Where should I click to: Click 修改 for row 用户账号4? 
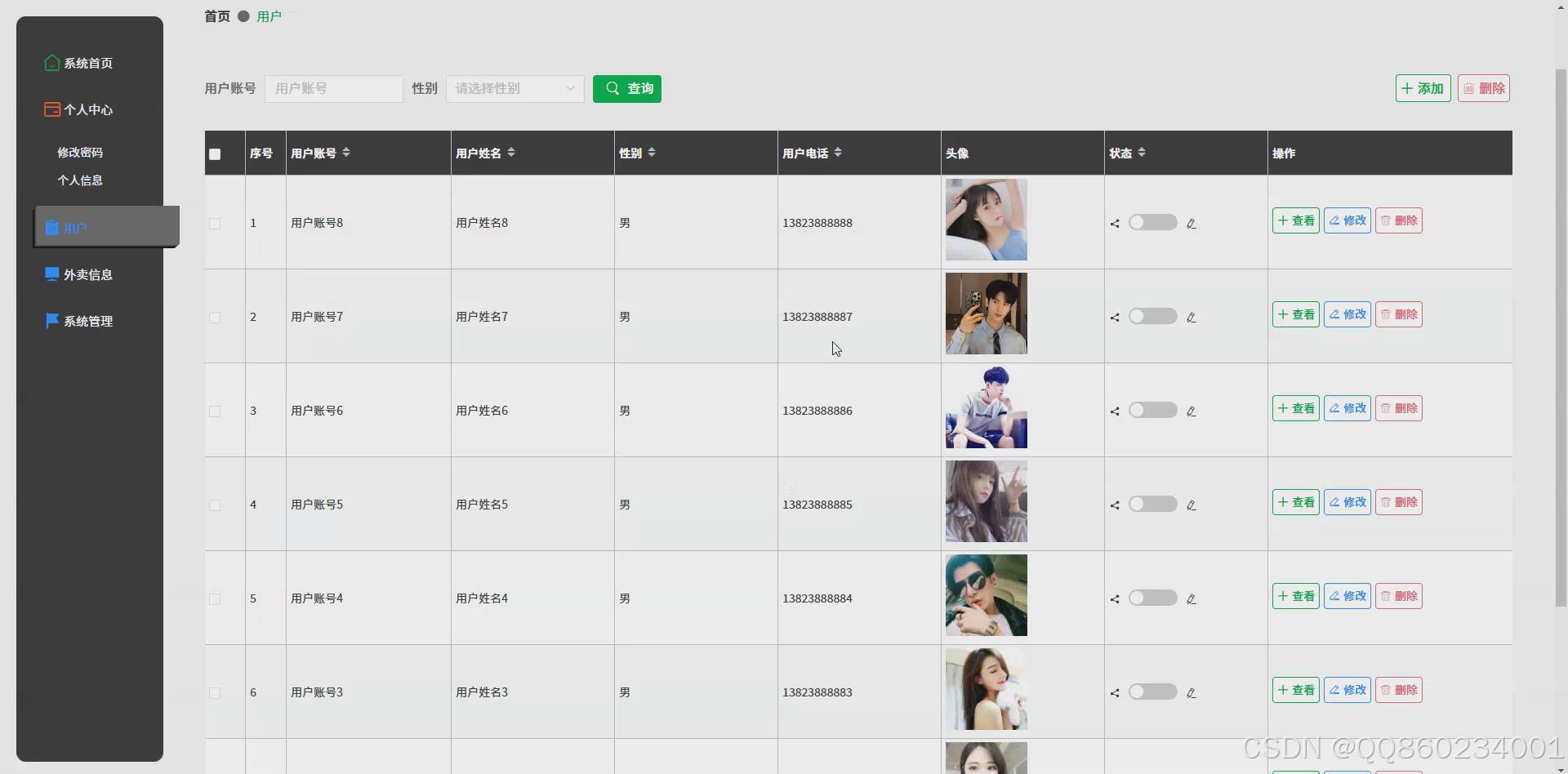1347,596
